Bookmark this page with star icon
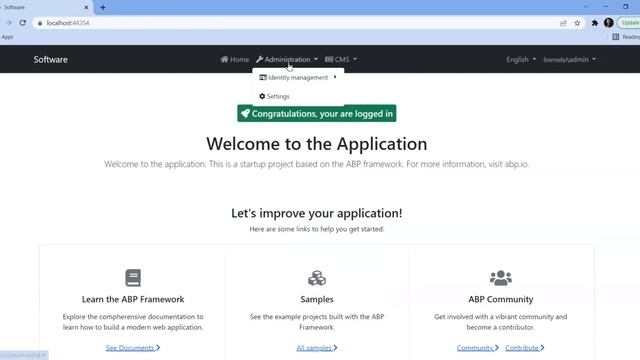 click(x=577, y=23)
